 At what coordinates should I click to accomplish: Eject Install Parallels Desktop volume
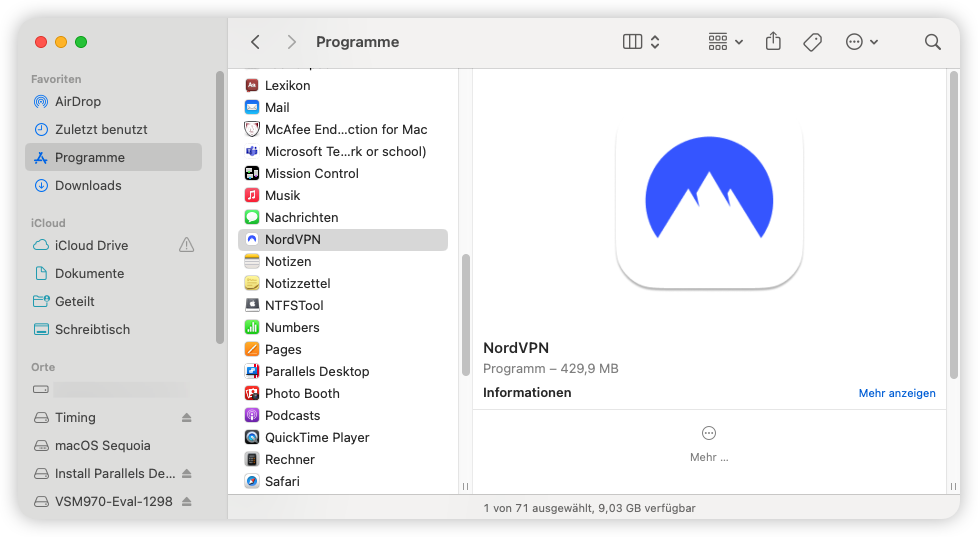[x=186, y=473]
